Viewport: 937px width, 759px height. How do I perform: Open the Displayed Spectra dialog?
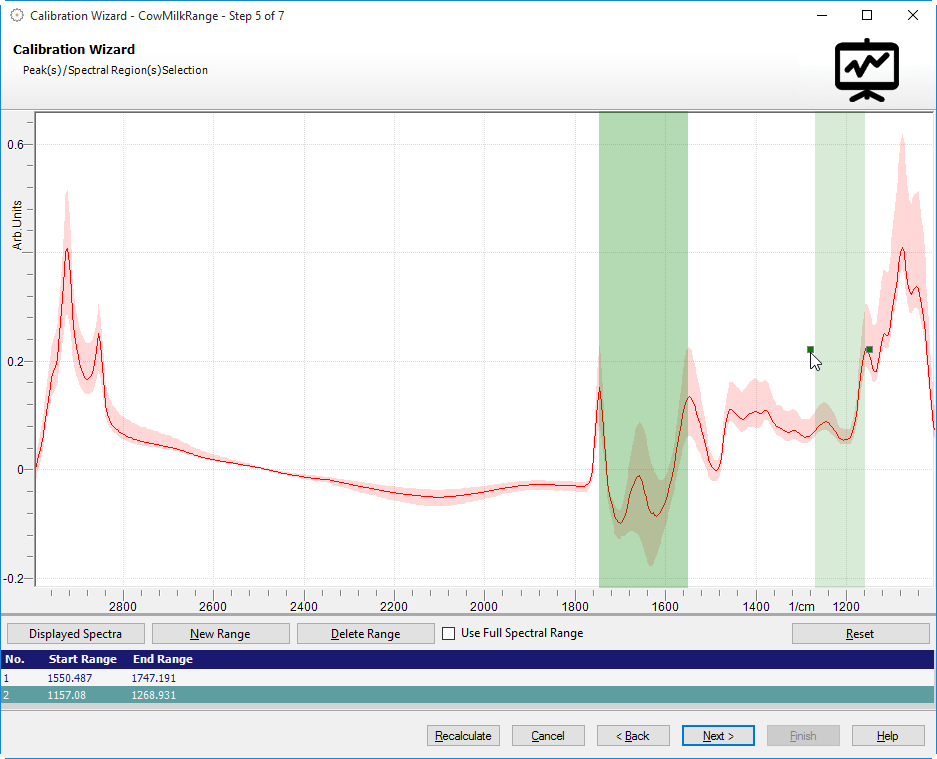(x=75, y=634)
